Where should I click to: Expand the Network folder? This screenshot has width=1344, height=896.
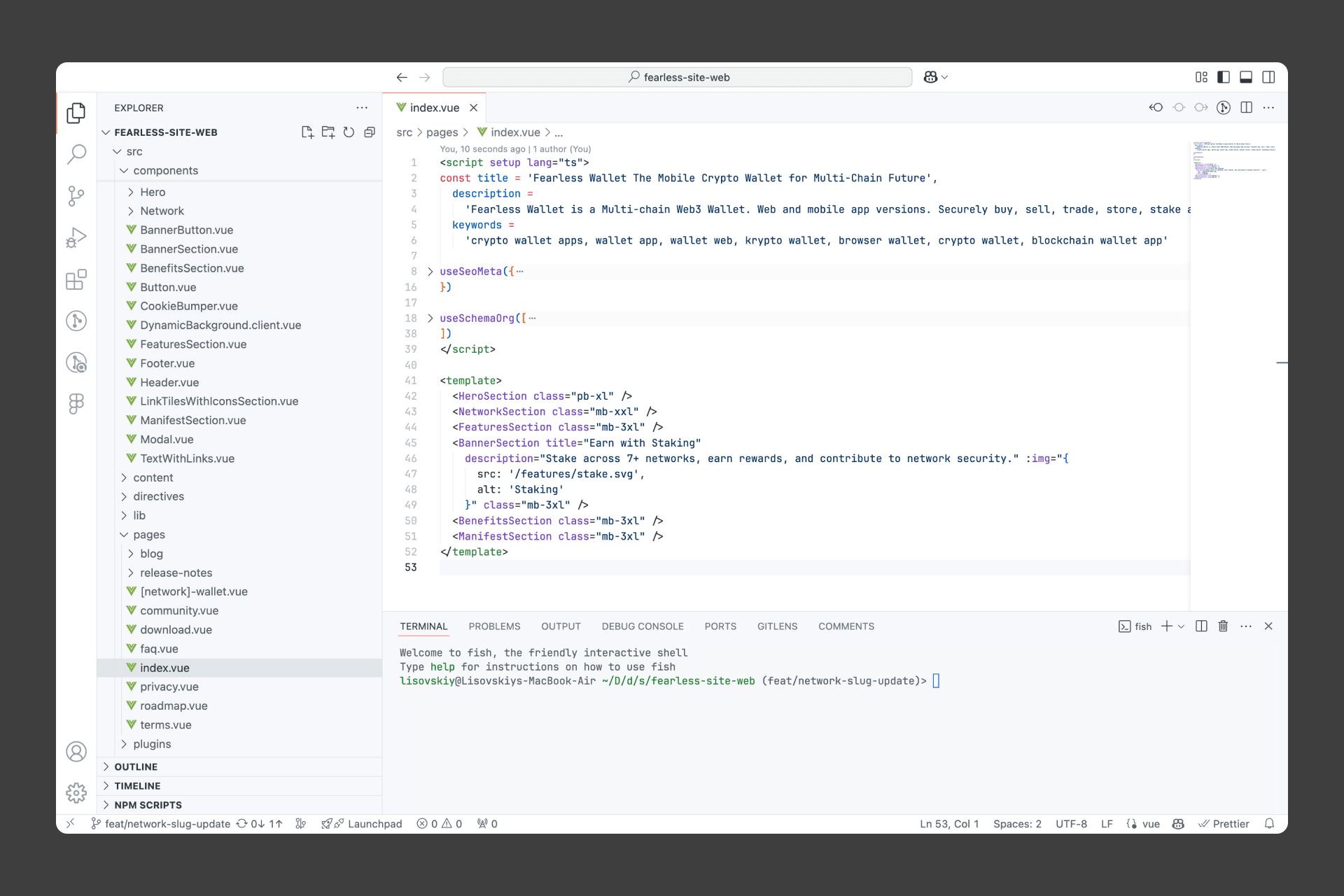[x=239, y=211]
